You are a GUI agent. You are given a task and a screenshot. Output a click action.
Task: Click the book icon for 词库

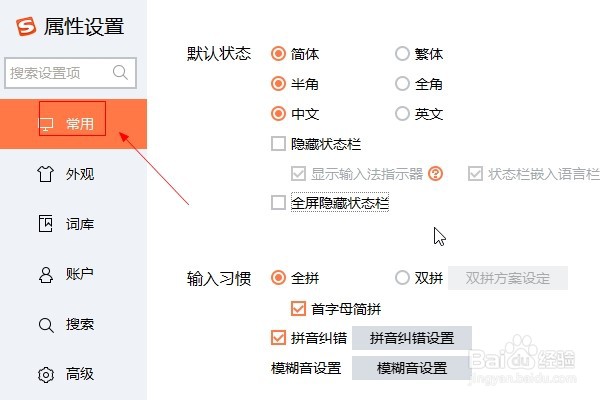pyautogui.click(x=45, y=224)
